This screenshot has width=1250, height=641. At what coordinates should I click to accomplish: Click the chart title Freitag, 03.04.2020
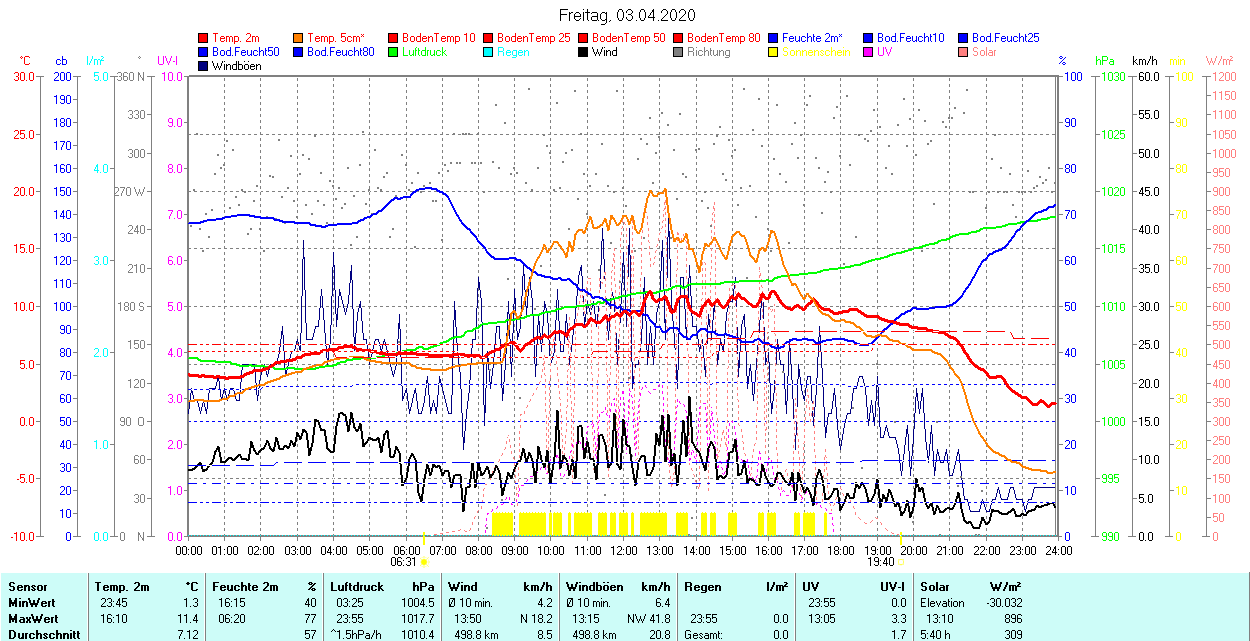click(x=626, y=15)
